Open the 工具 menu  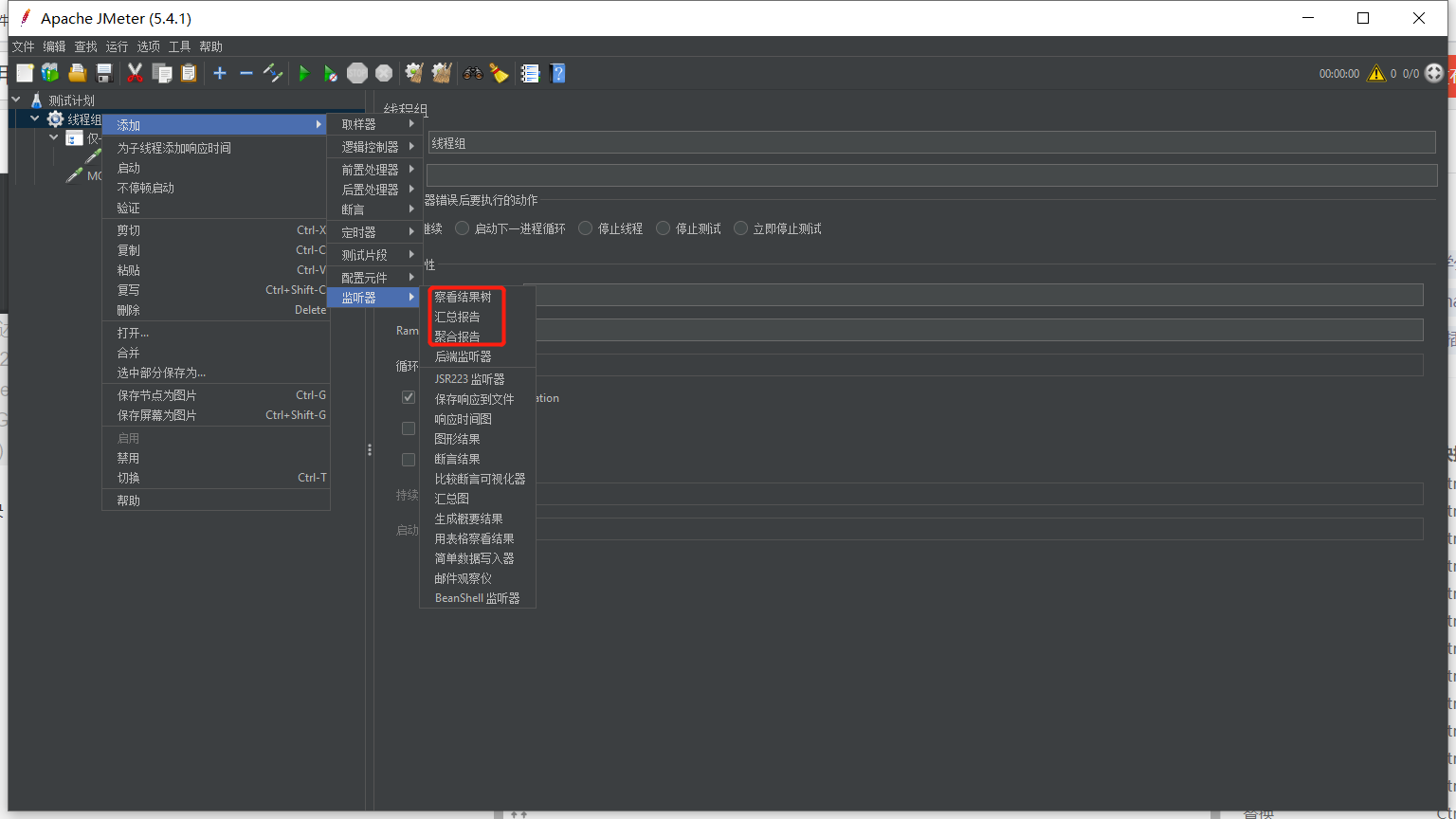click(x=179, y=45)
